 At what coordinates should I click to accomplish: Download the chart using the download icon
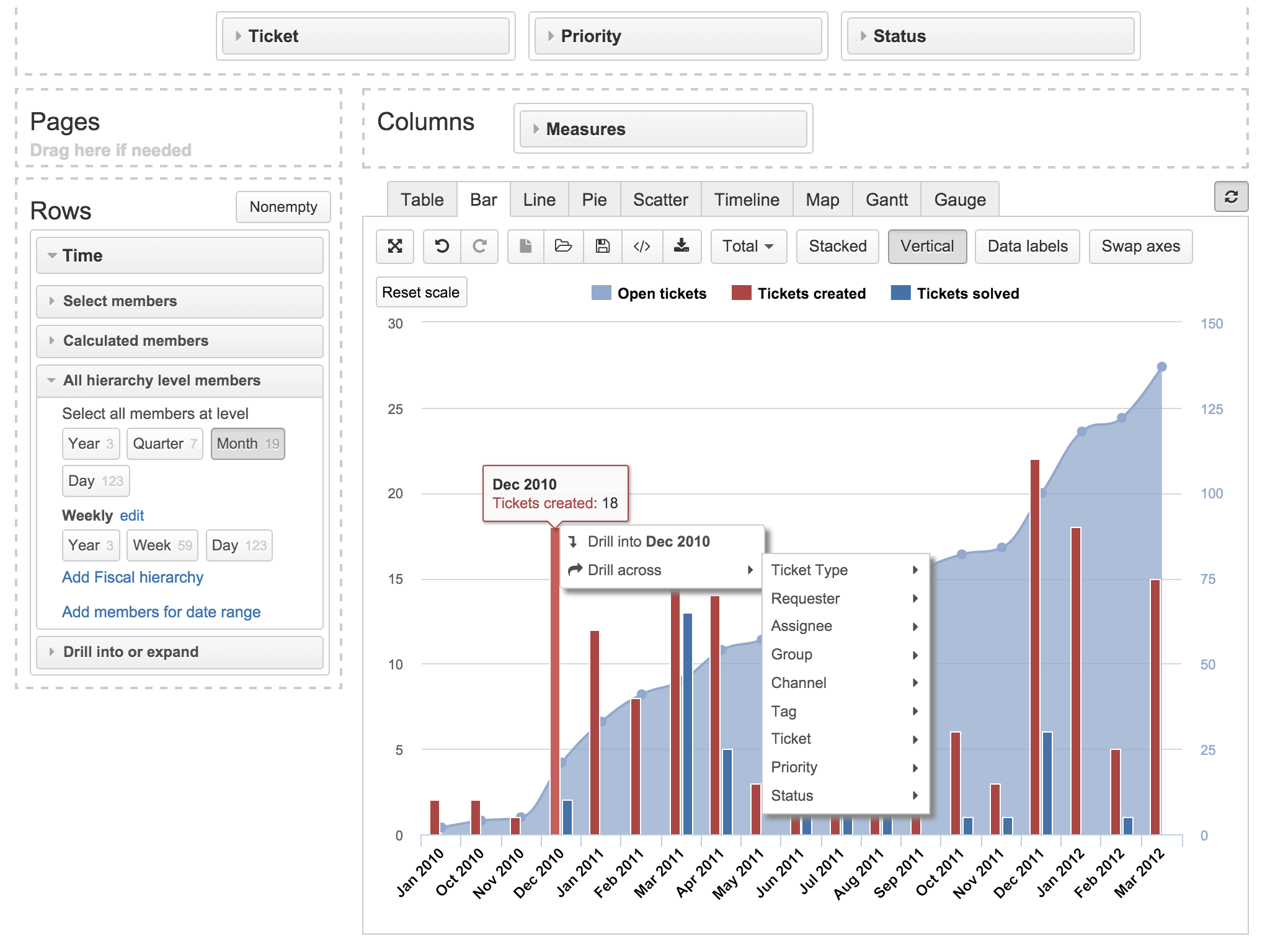[682, 246]
